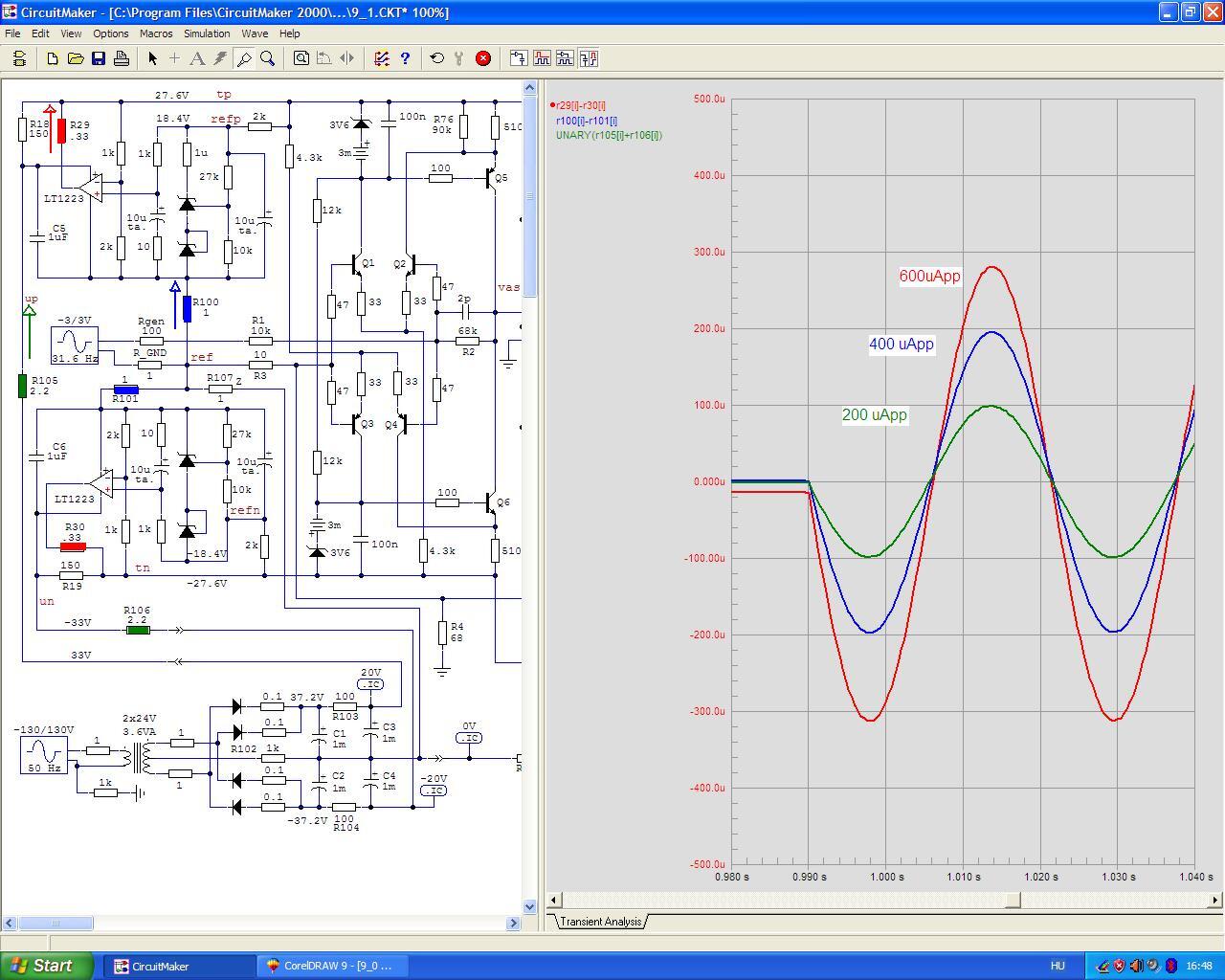1225x980 pixels.
Task: Activate the Zoom magnifier tool
Action: coord(268,58)
